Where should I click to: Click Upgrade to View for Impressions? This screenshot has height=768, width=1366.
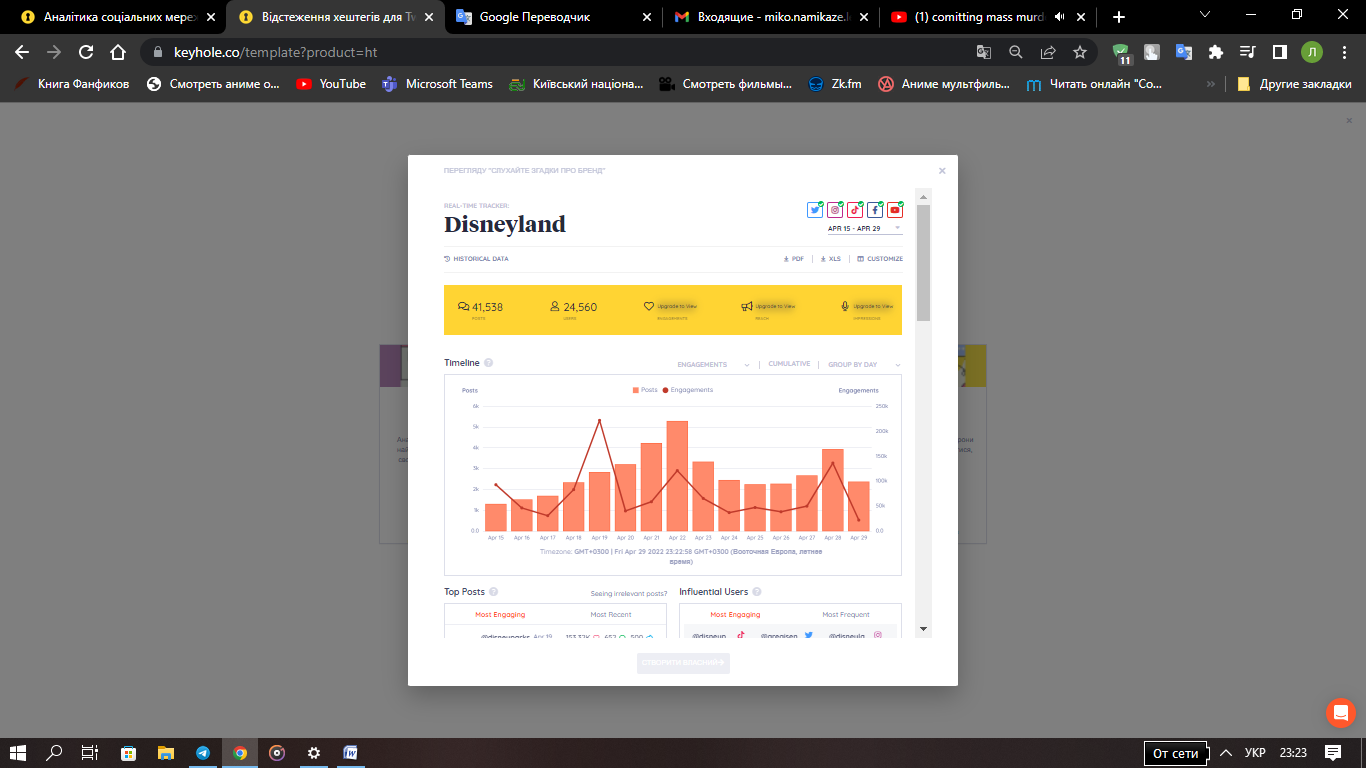873,306
